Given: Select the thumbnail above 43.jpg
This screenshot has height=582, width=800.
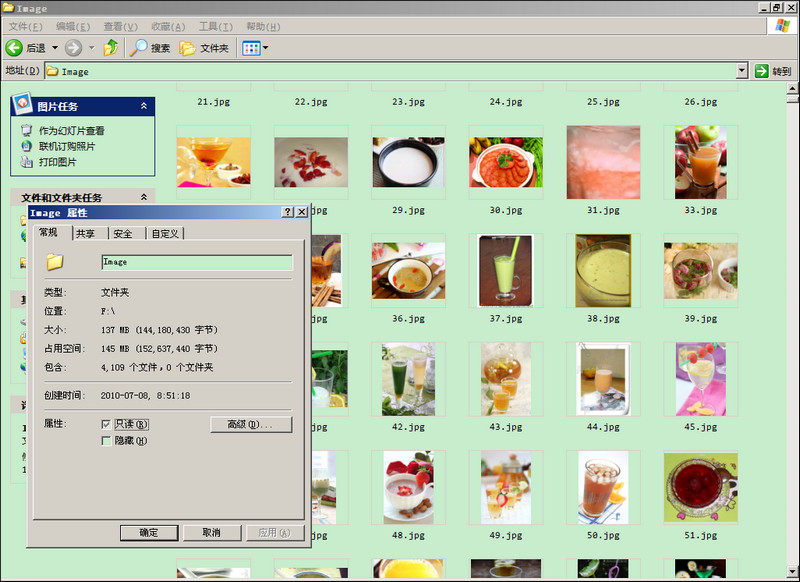Looking at the screenshot, I should pos(506,379).
